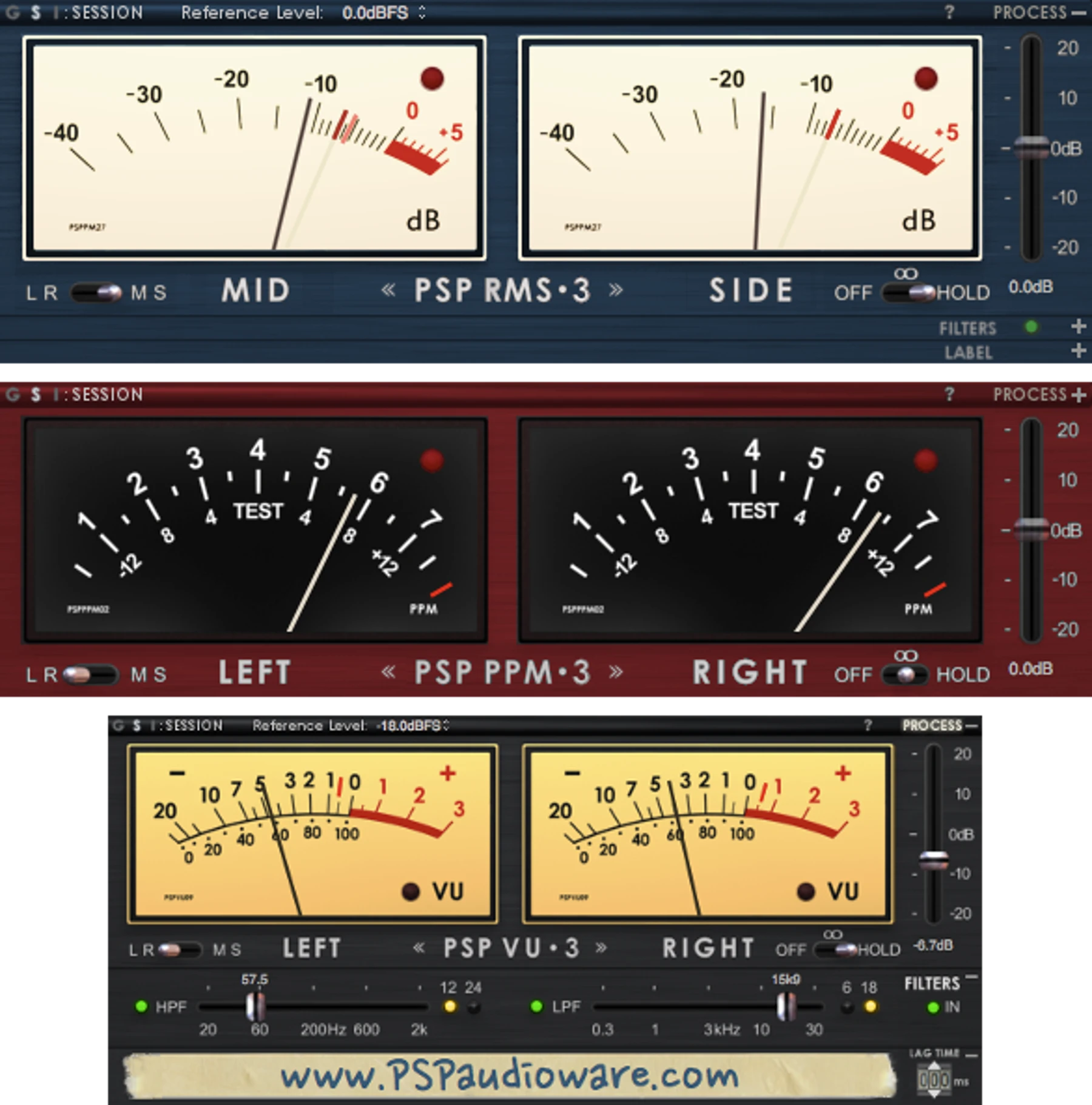Toggle the HPF enable LED
1092x1105 pixels.
coord(141,1007)
